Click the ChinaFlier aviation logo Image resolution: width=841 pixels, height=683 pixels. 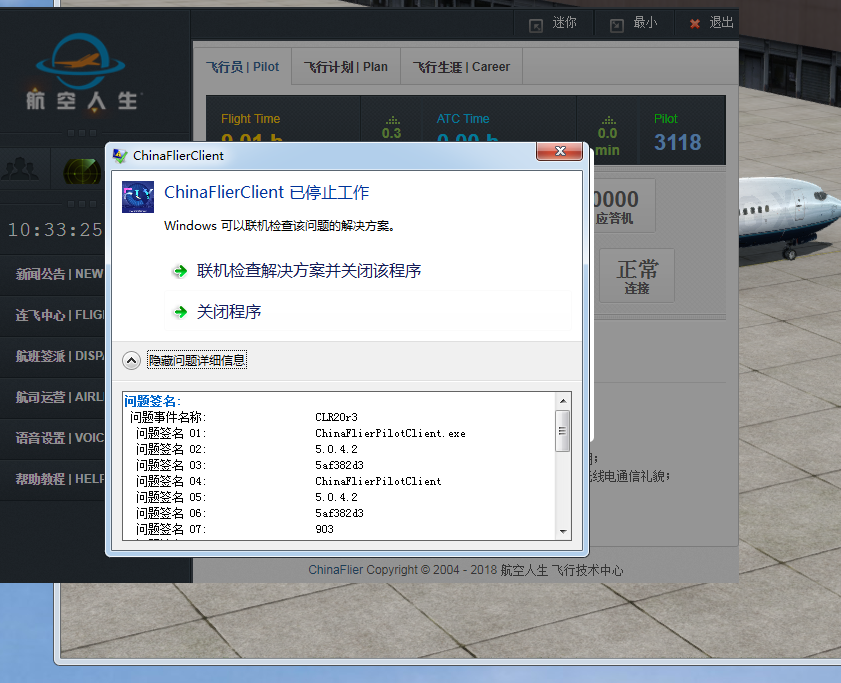(x=82, y=72)
